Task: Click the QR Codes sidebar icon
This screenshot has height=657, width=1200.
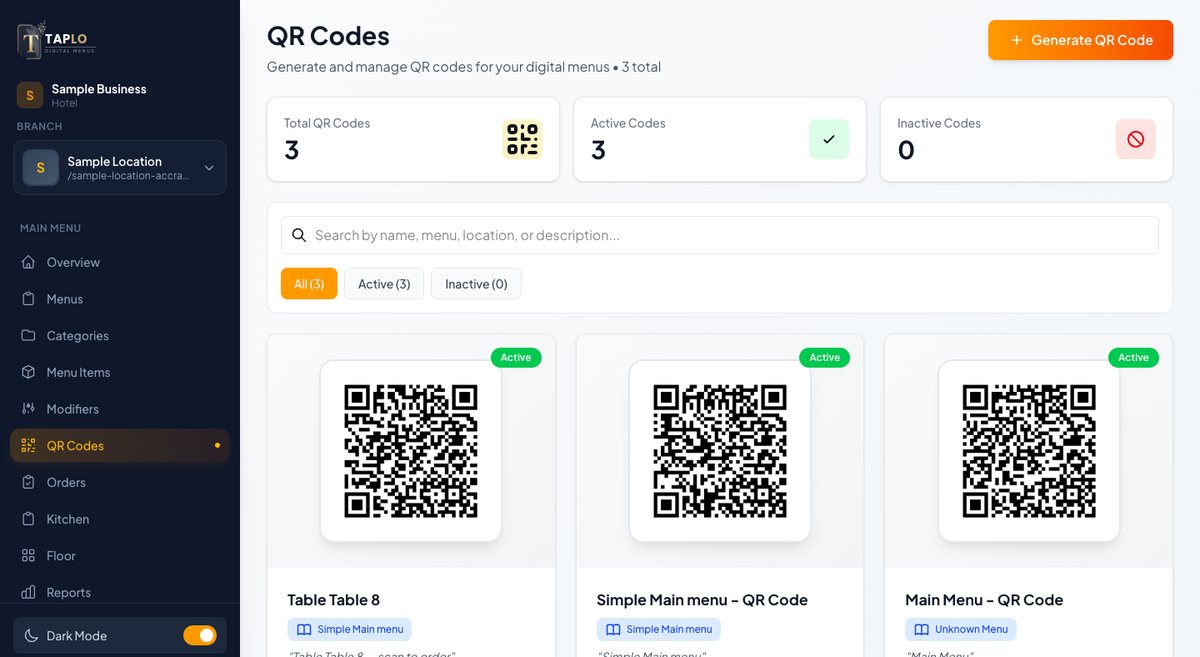Action: (x=28, y=446)
